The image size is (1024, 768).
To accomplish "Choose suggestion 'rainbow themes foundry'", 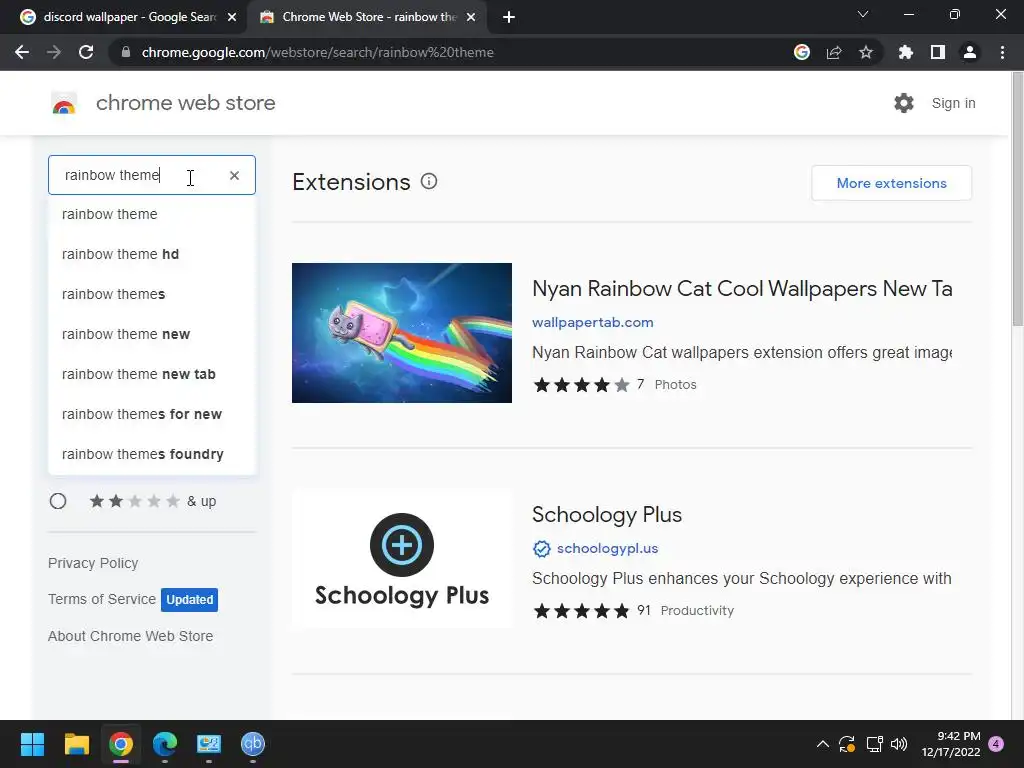I will (x=152, y=454).
